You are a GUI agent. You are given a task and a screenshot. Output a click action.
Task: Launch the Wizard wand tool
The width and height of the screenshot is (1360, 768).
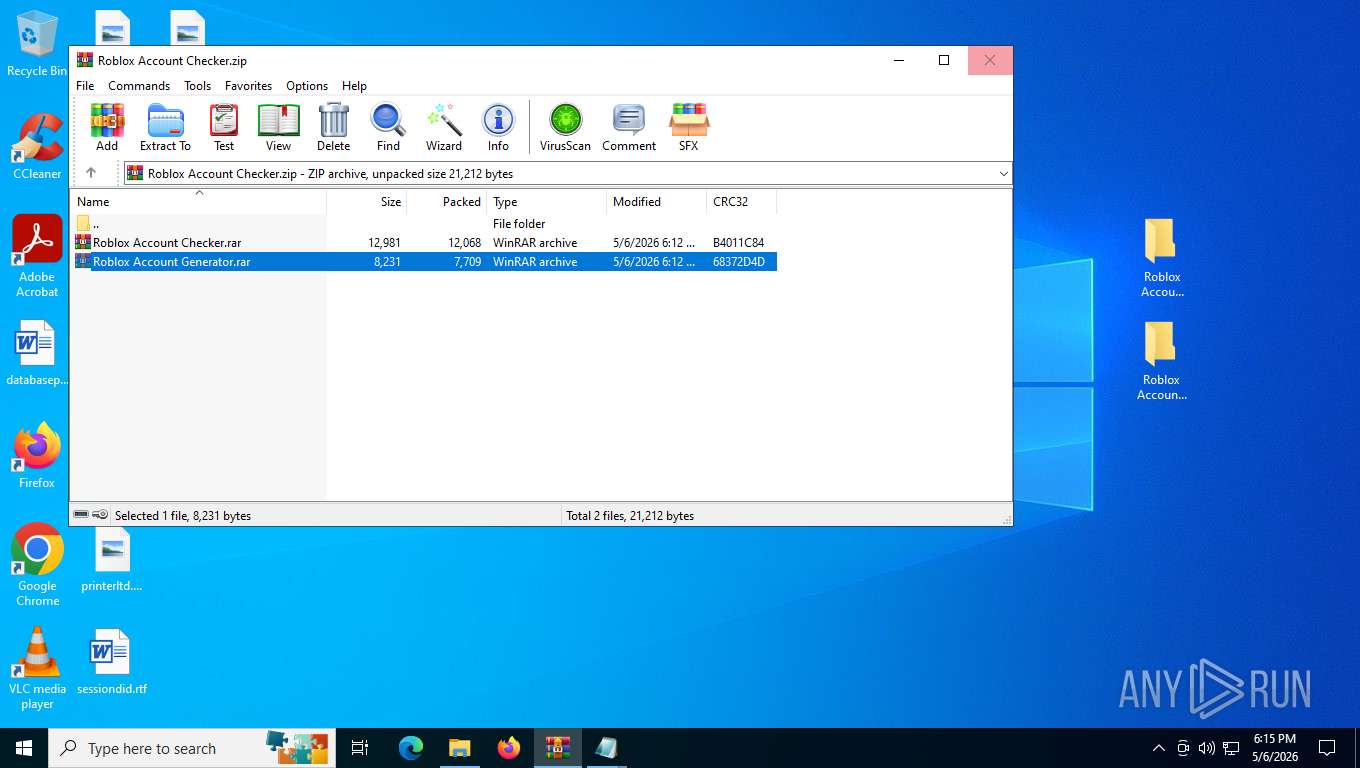click(x=444, y=127)
